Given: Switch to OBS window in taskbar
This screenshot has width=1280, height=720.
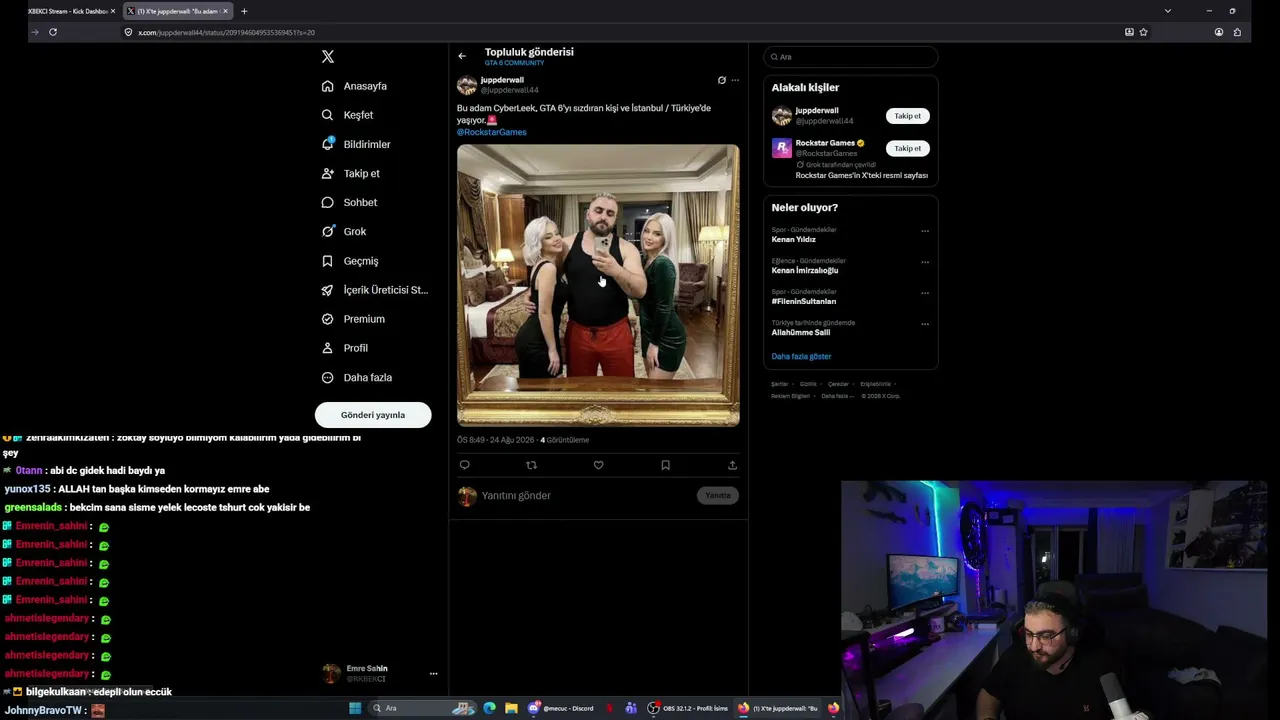Looking at the screenshot, I should click(687, 708).
